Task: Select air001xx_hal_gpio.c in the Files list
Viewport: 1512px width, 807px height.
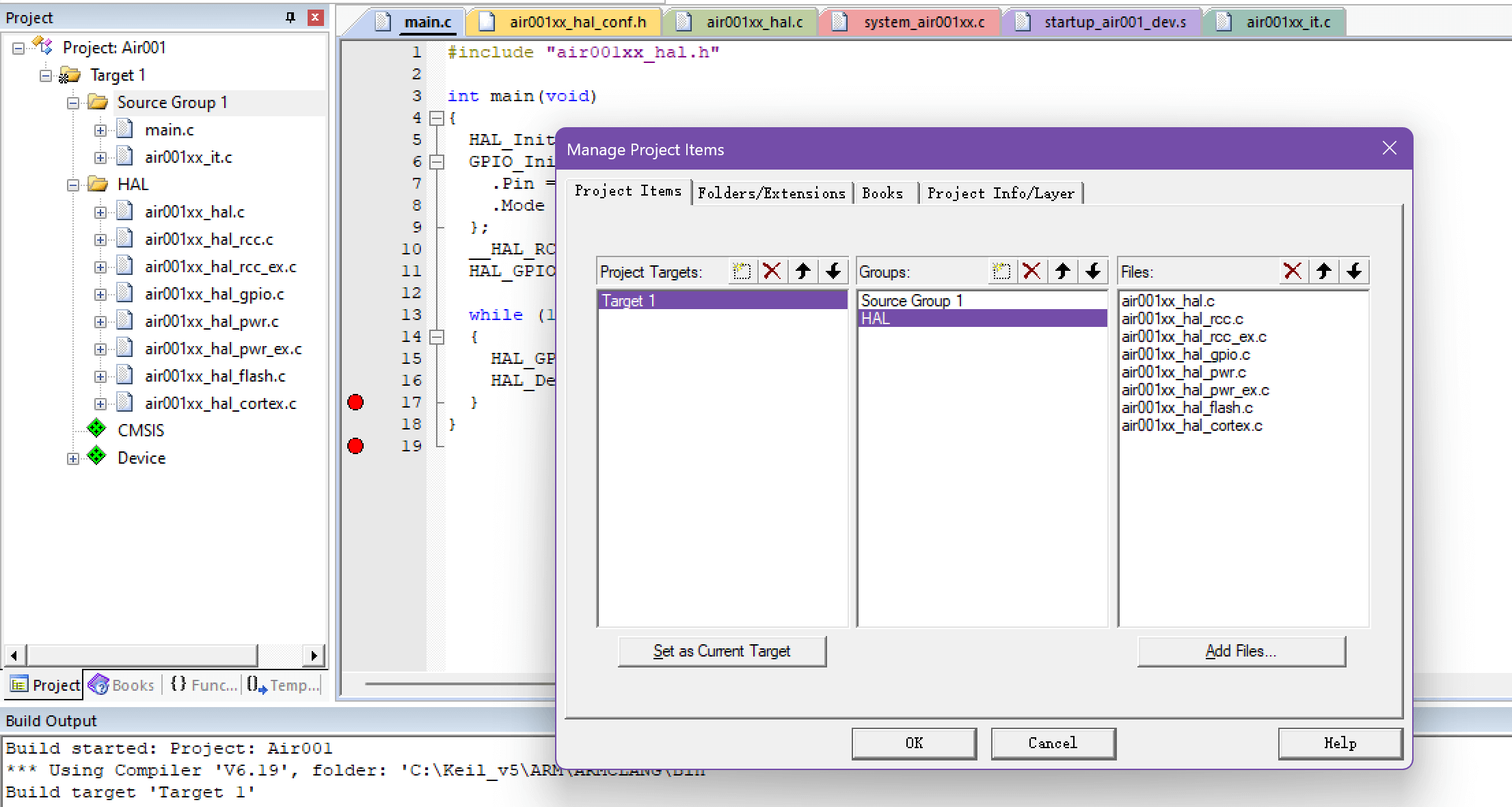Action: tap(1185, 354)
